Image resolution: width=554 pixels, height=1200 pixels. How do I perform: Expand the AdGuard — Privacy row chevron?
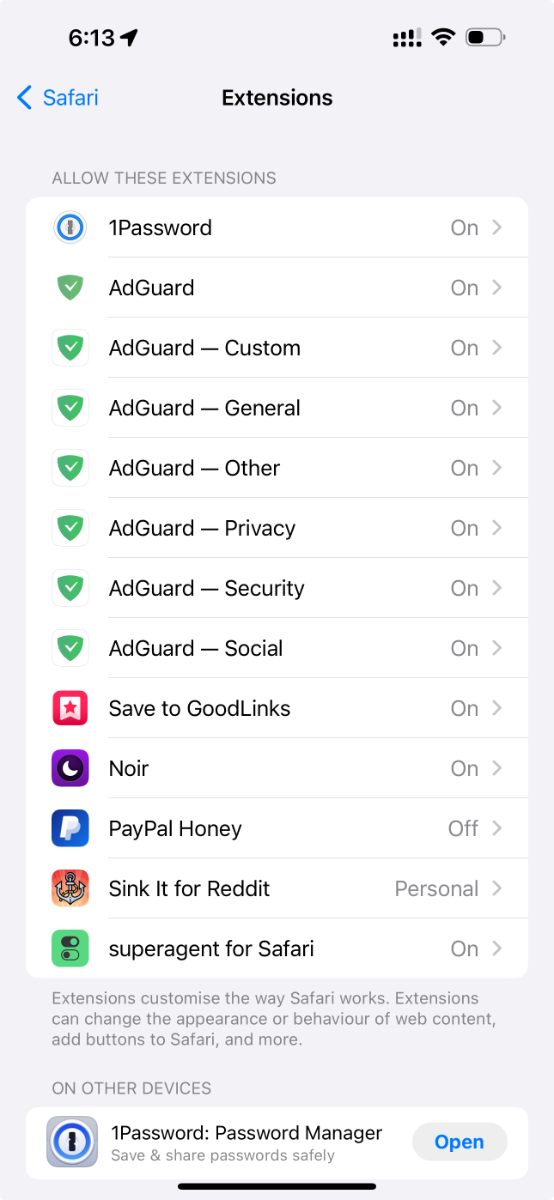pyautogui.click(x=497, y=528)
